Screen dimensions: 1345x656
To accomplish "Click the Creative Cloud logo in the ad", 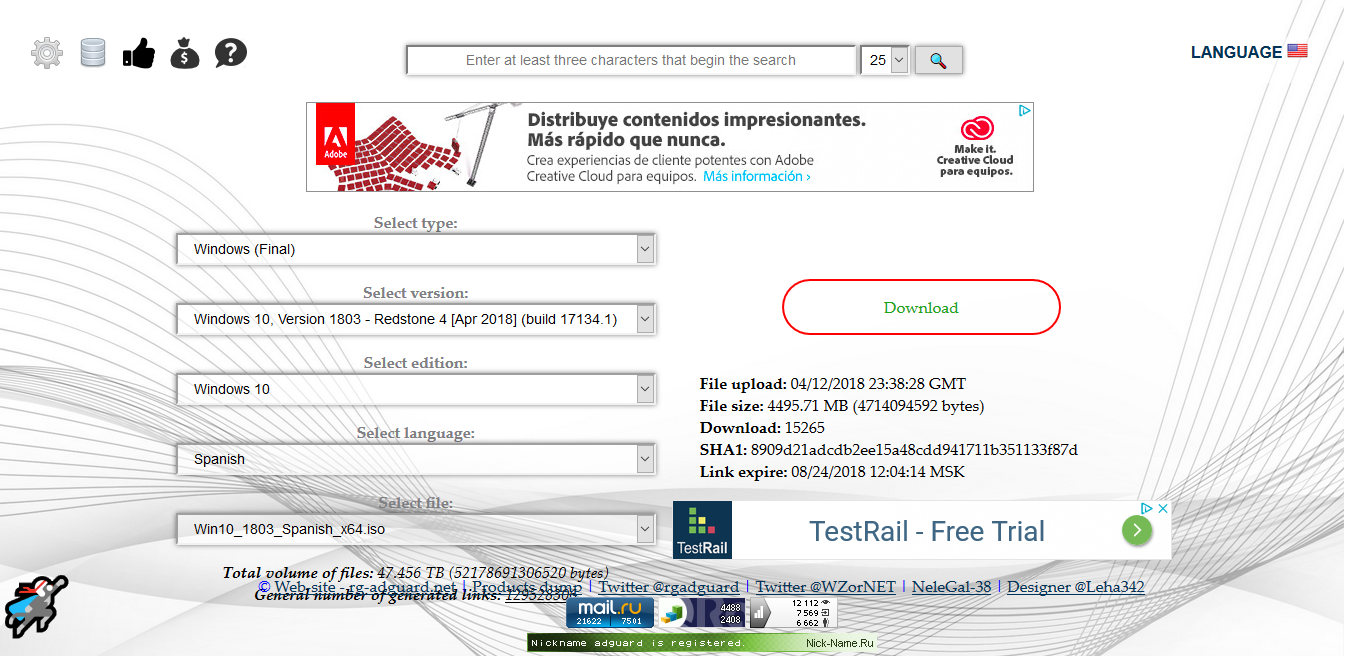I will [x=977, y=129].
